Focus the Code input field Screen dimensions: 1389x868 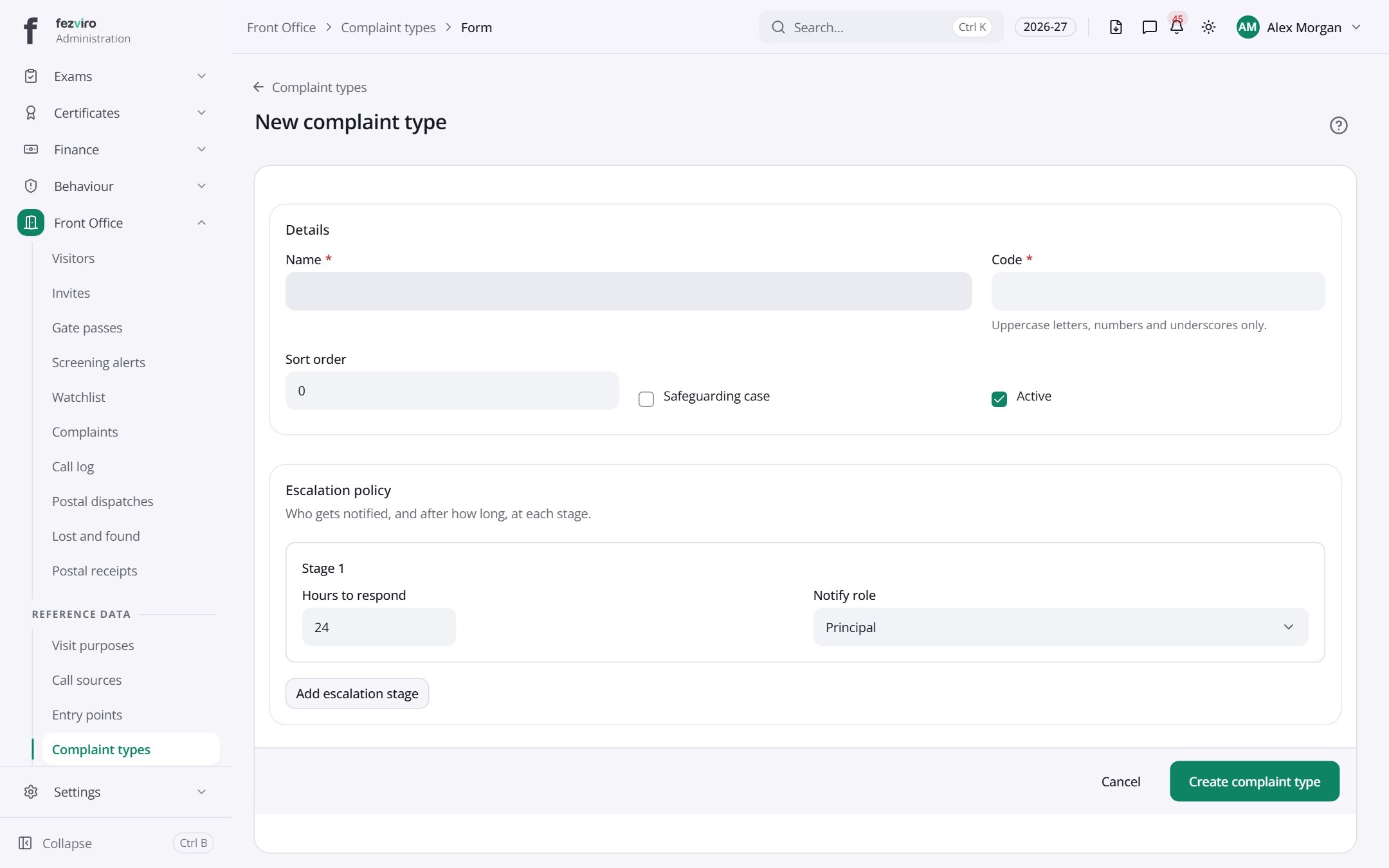click(x=1157, y=291)
